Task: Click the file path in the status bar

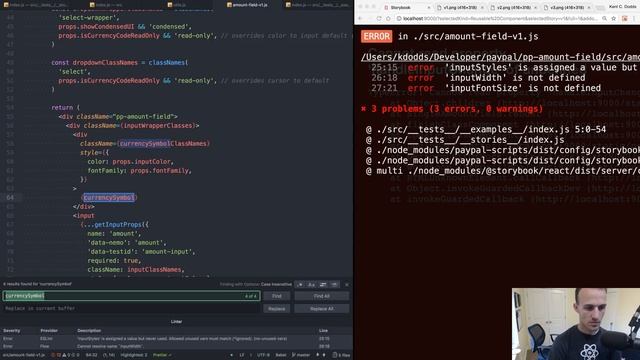Action: (x=24, y=355)
